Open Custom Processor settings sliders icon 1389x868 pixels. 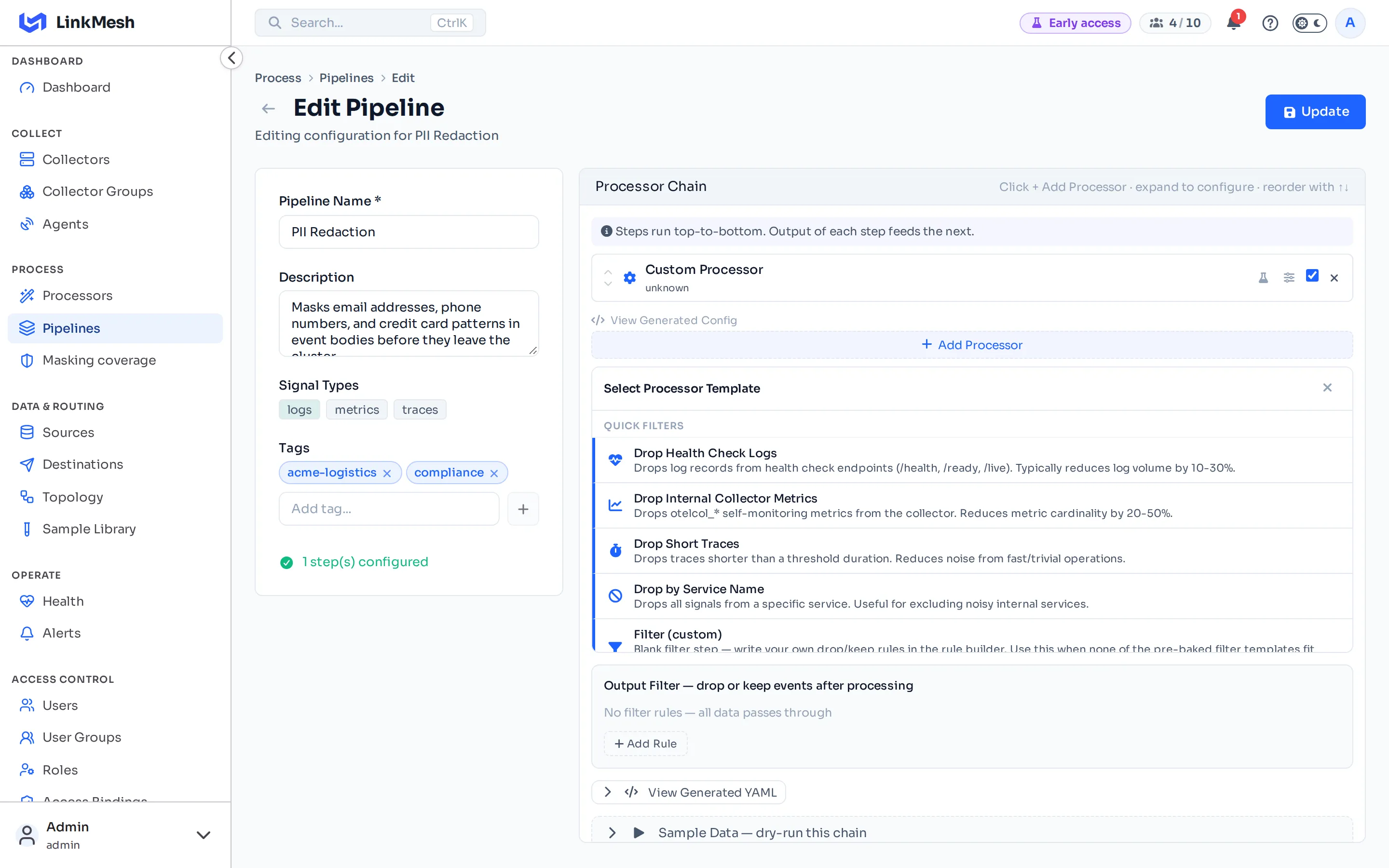1289,278
